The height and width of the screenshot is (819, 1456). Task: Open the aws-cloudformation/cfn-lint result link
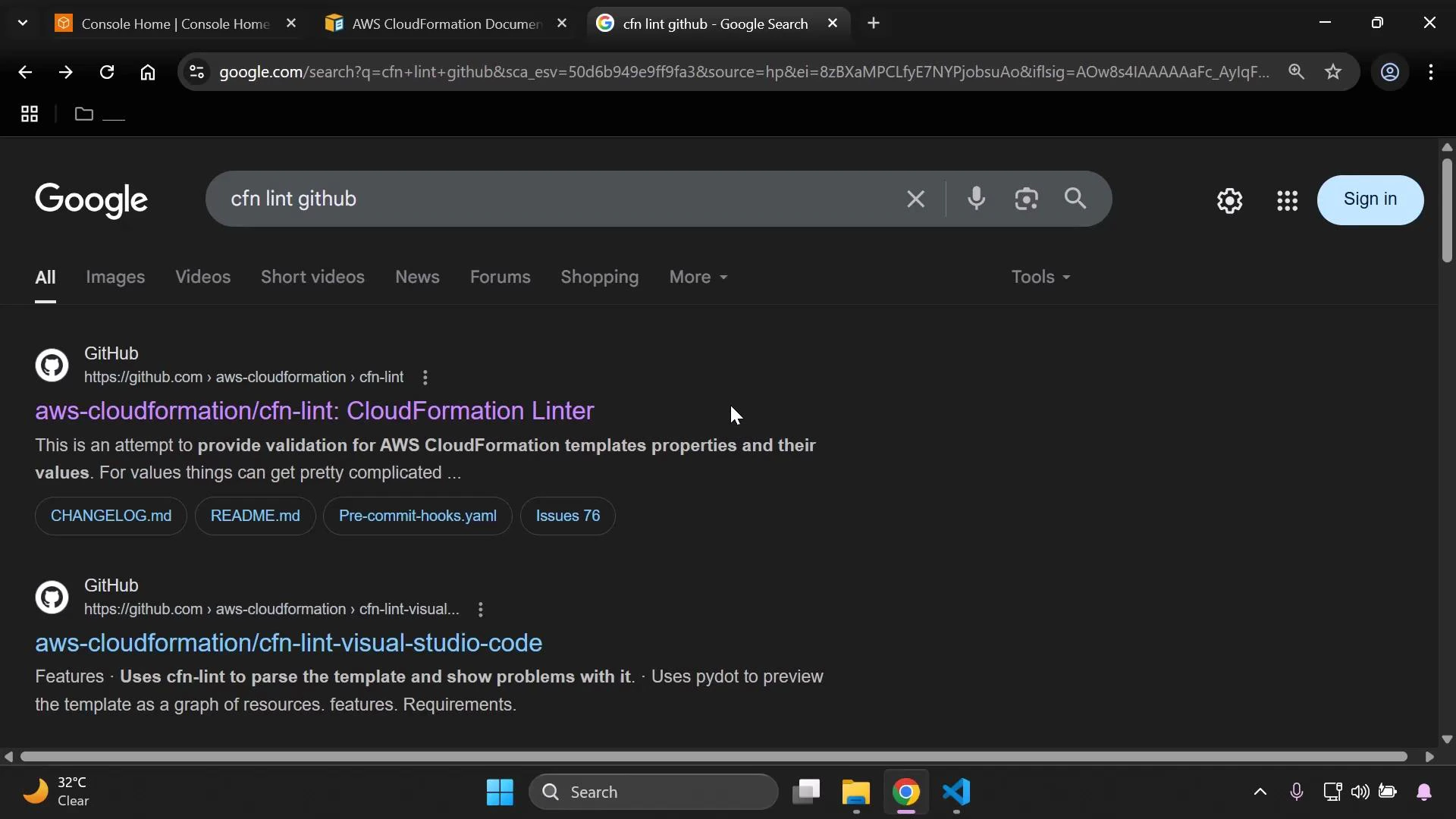(x=314, y=412)
